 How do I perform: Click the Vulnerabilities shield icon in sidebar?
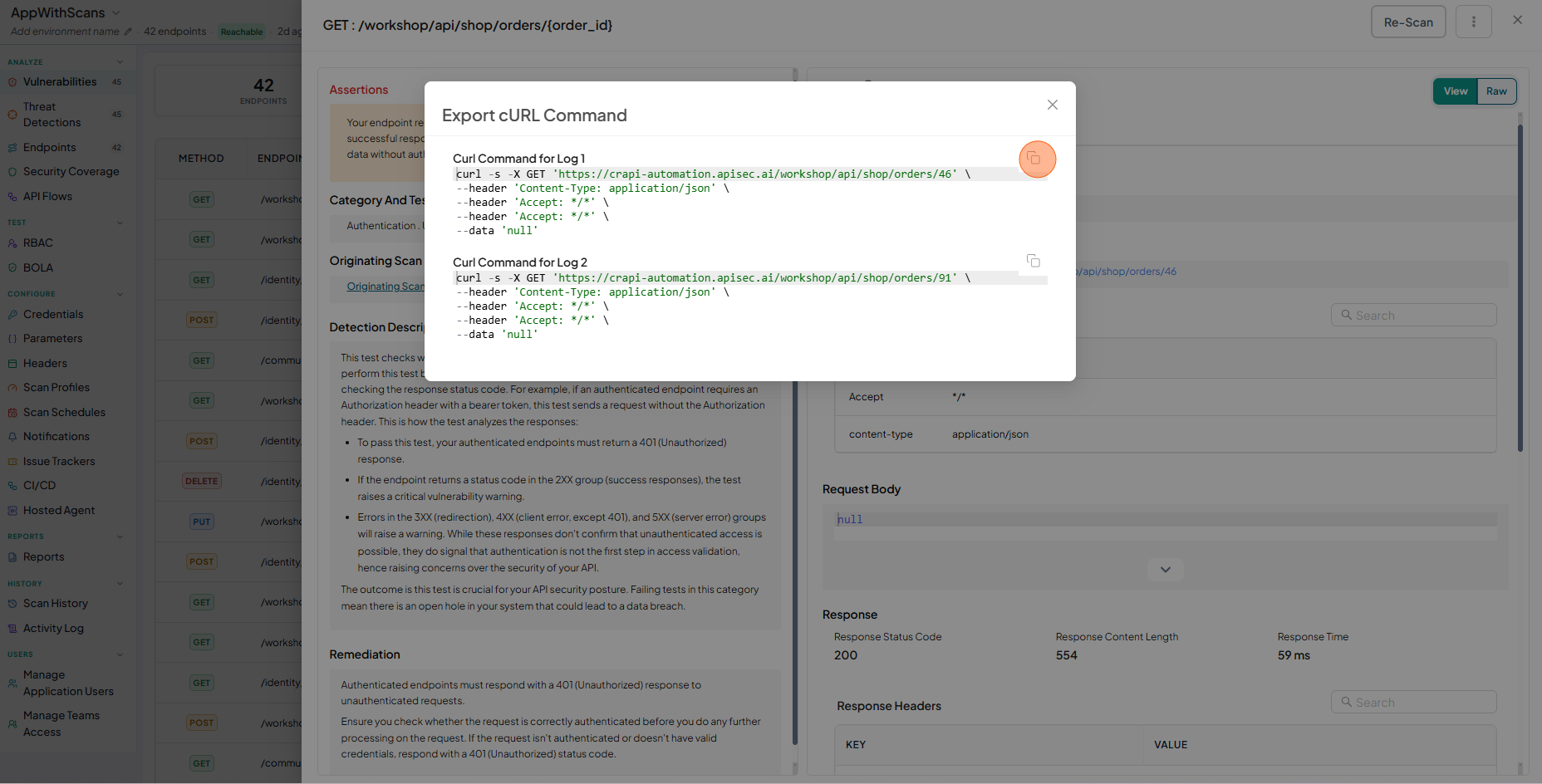click(x=12, y=82)
